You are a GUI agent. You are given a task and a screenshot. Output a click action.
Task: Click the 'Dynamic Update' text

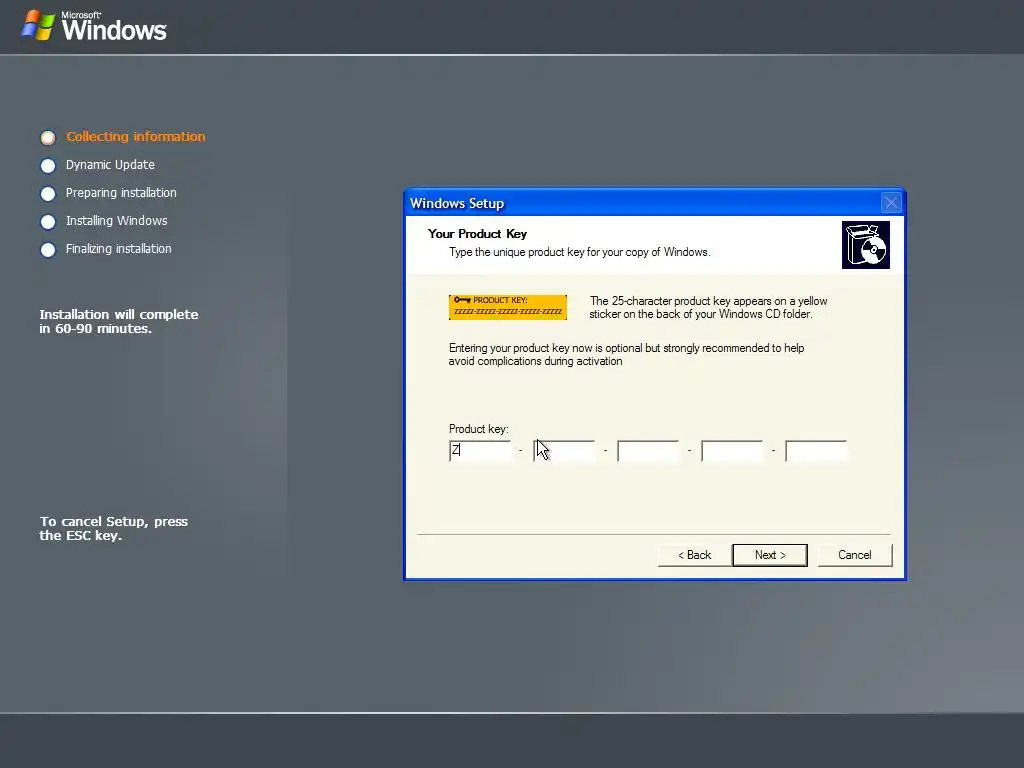coord(110,165)
